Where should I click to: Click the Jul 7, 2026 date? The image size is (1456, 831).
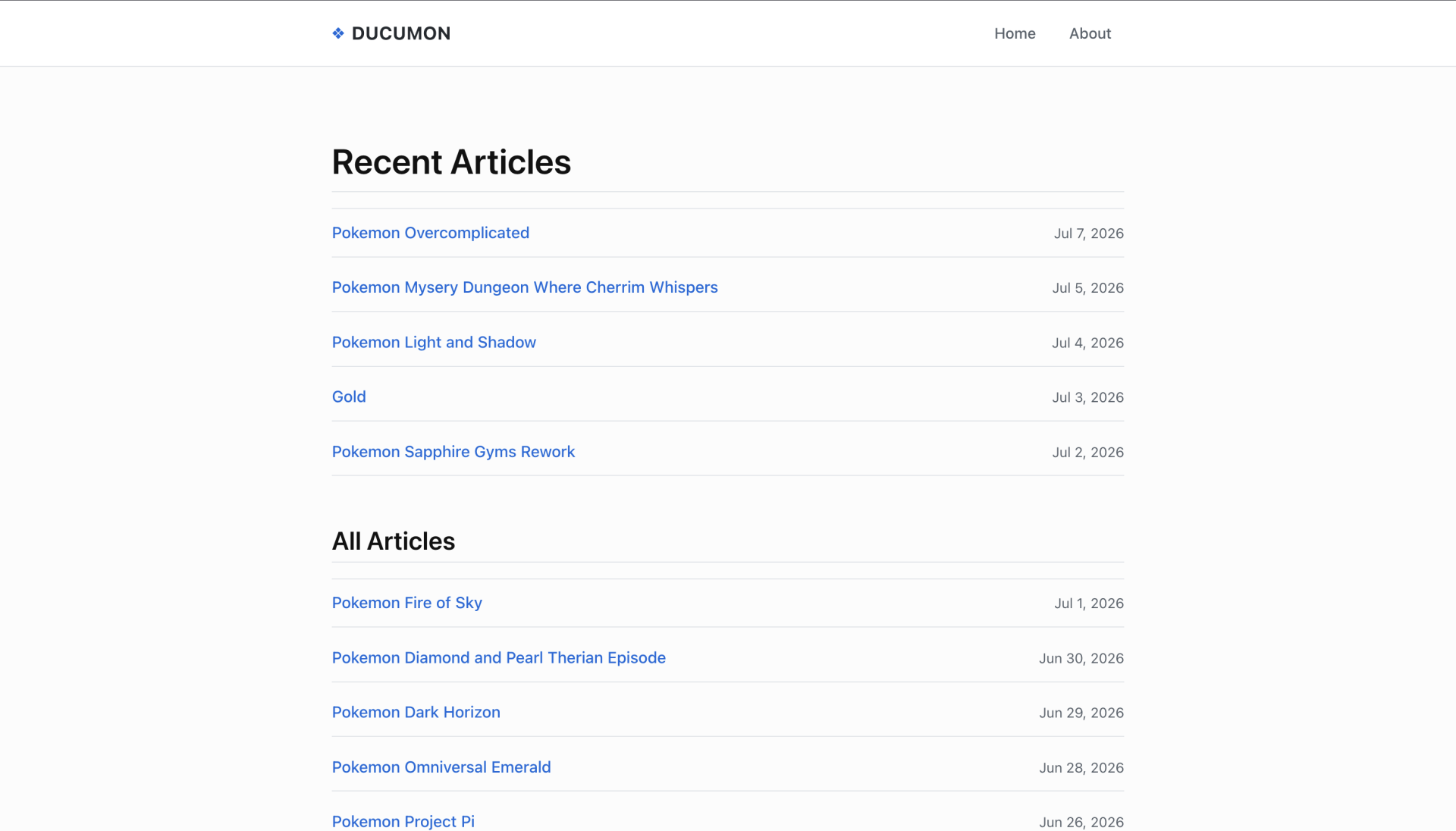click(x=1089, y=234)
